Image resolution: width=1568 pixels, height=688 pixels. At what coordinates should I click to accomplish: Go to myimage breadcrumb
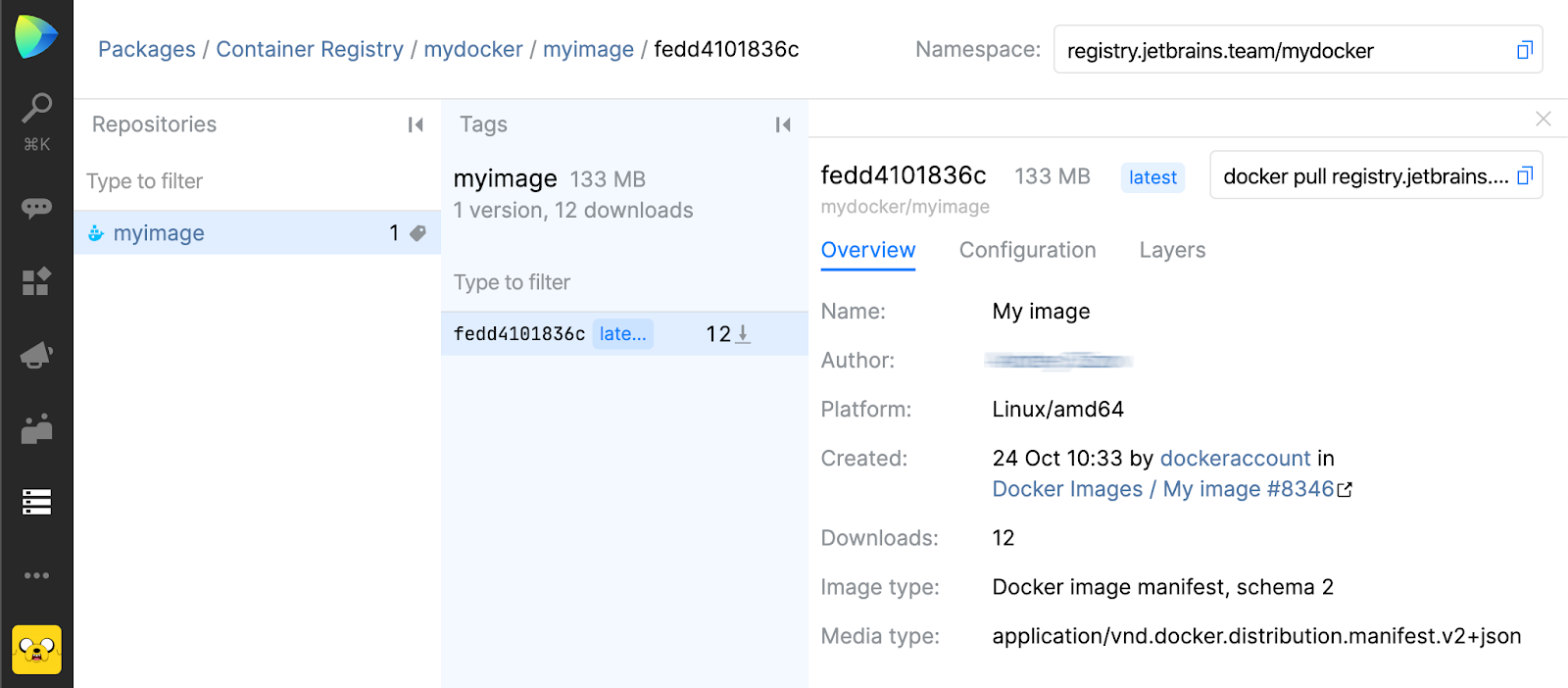[589, 49]
